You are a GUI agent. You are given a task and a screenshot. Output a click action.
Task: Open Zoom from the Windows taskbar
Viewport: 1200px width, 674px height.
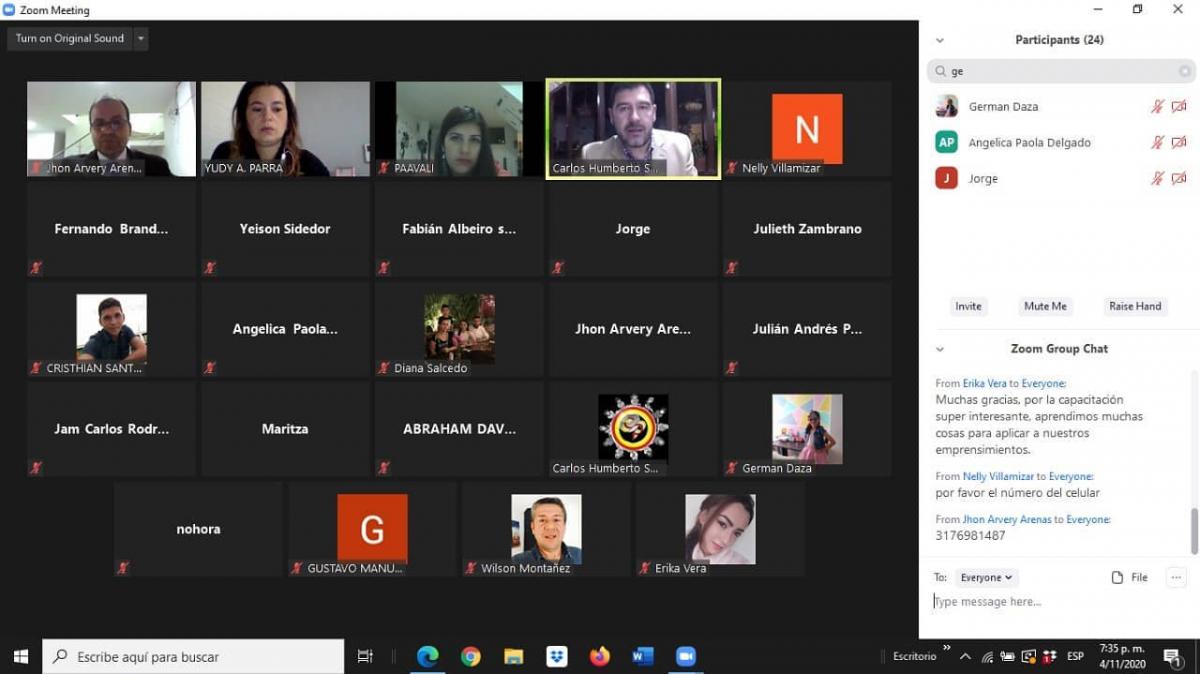pos(686,656)
